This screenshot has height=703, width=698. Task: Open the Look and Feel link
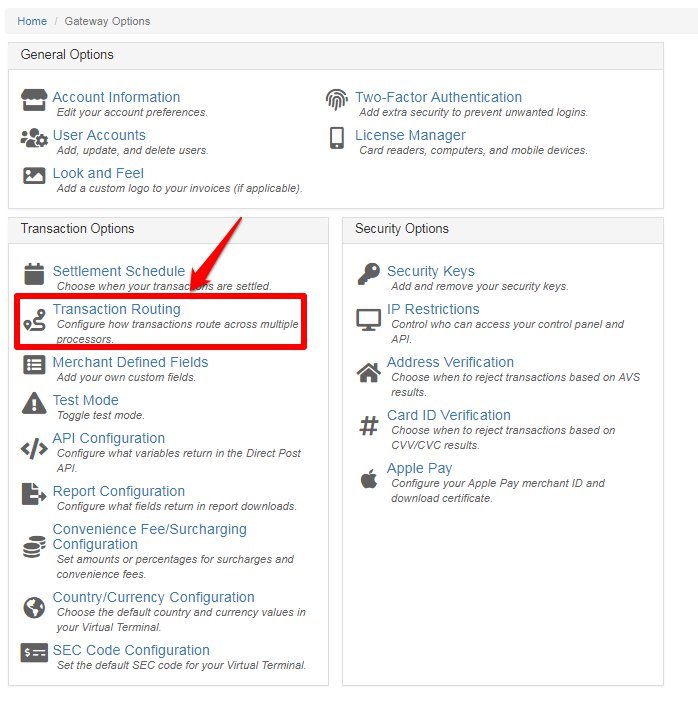pos(98,174)
